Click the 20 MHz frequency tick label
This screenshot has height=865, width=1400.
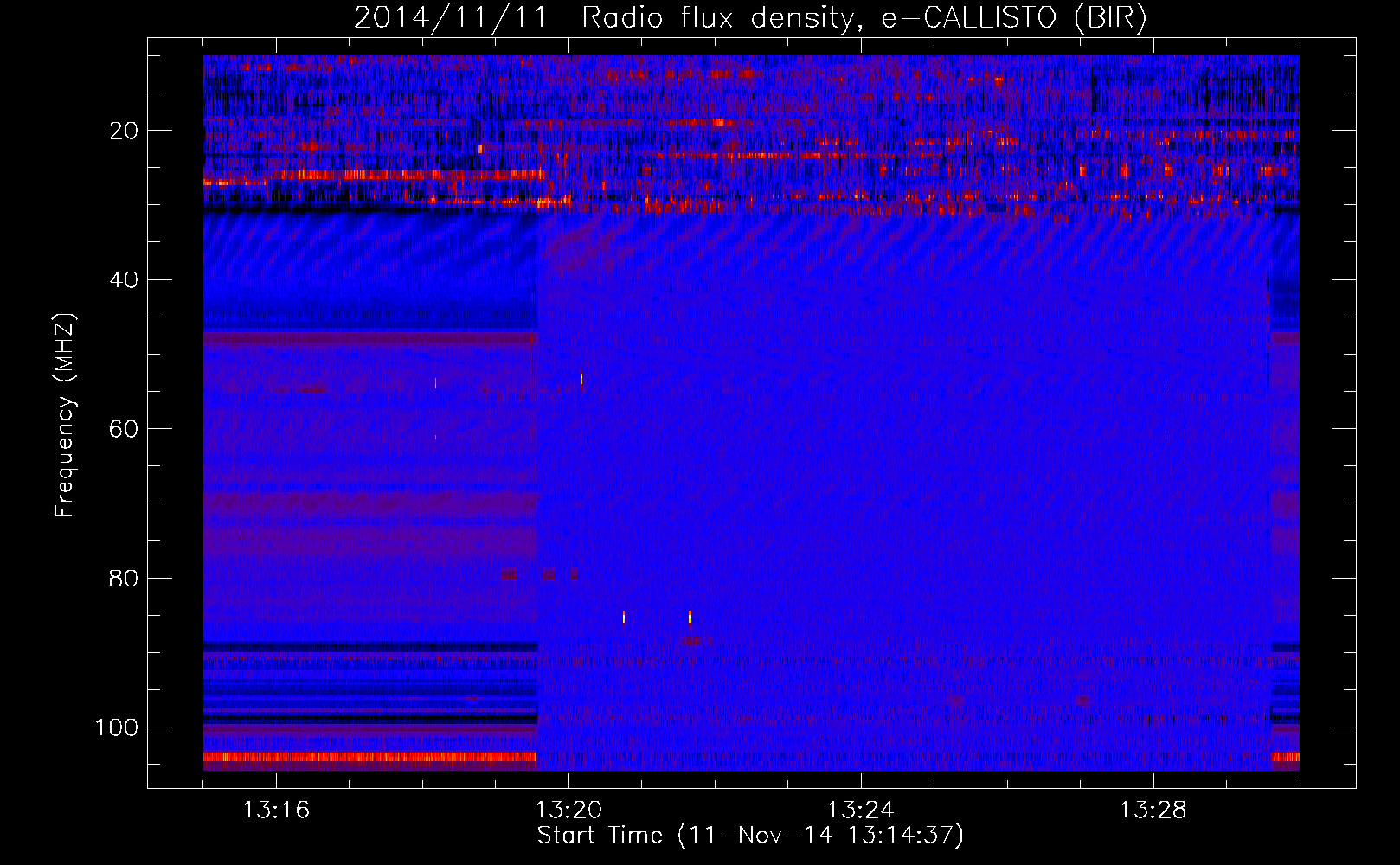[125, 131]
